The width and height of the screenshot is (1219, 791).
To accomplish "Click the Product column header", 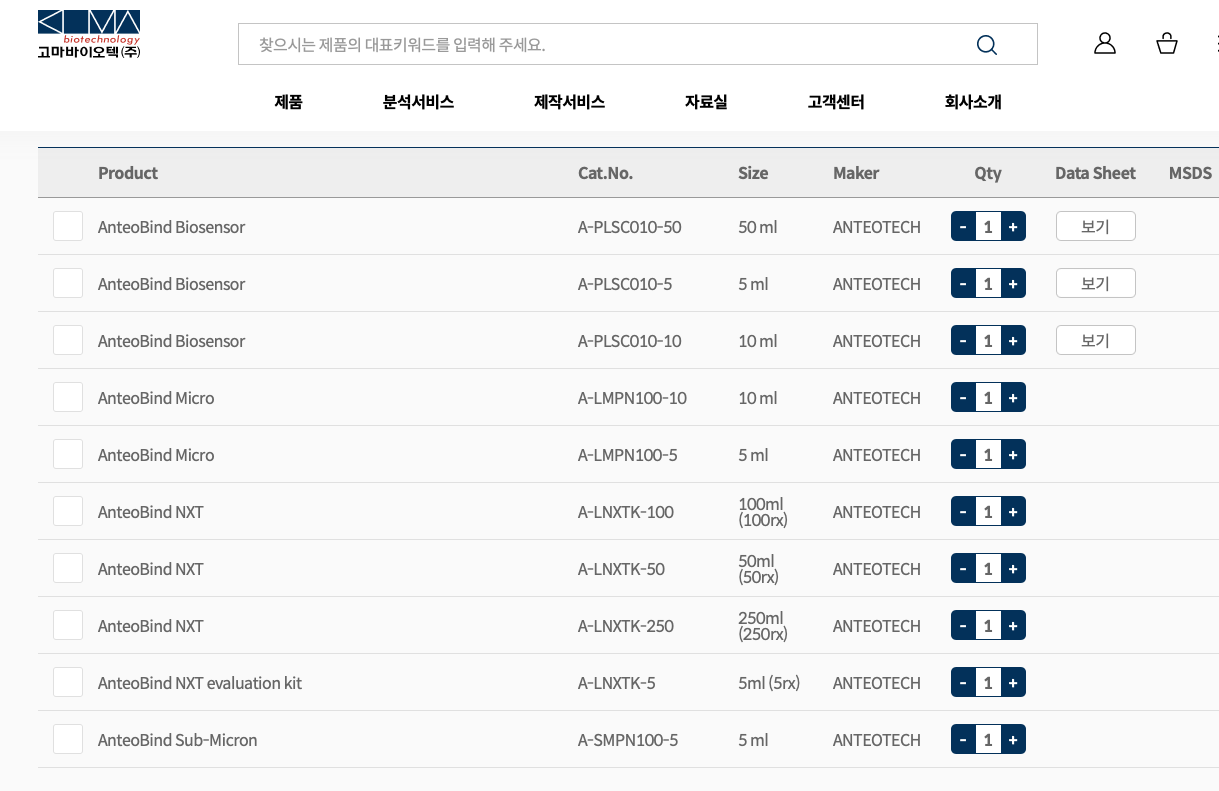I will click(128, 173).
